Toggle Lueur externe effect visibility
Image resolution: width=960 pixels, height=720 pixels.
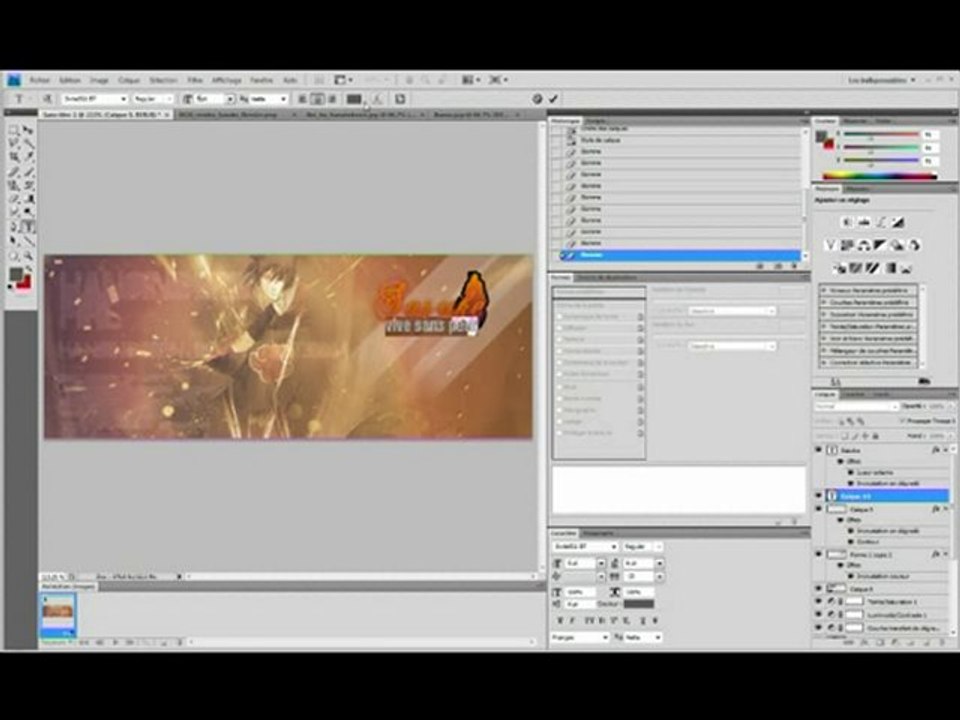[x=850, y=473]
